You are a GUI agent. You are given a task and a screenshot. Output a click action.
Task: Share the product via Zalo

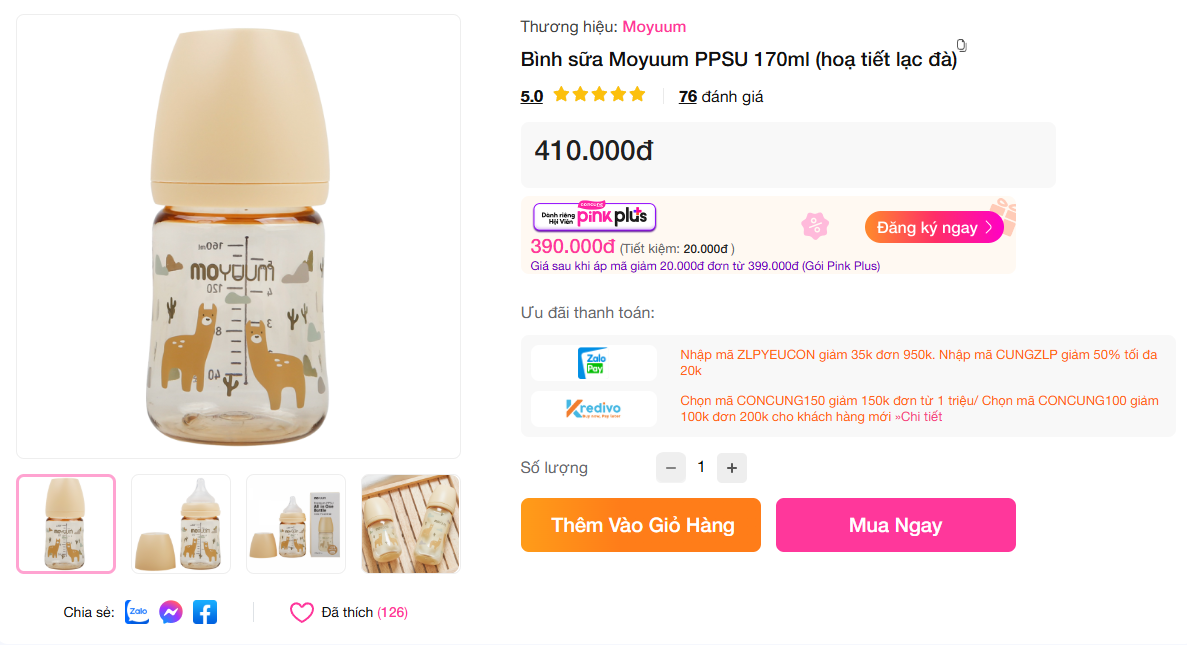pyautogui.click(x=137, y=611)
